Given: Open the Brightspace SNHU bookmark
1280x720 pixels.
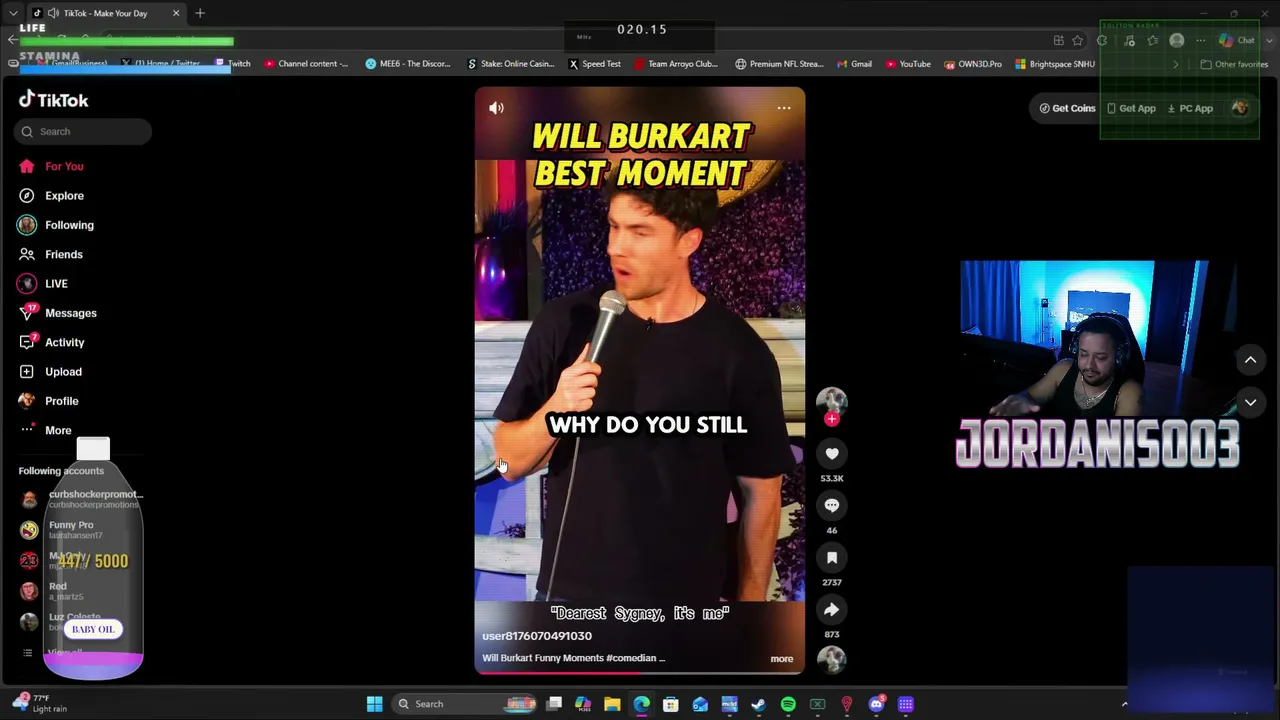Looking at the screenshot, I should pyautogui.click(x=1055, y=64).
